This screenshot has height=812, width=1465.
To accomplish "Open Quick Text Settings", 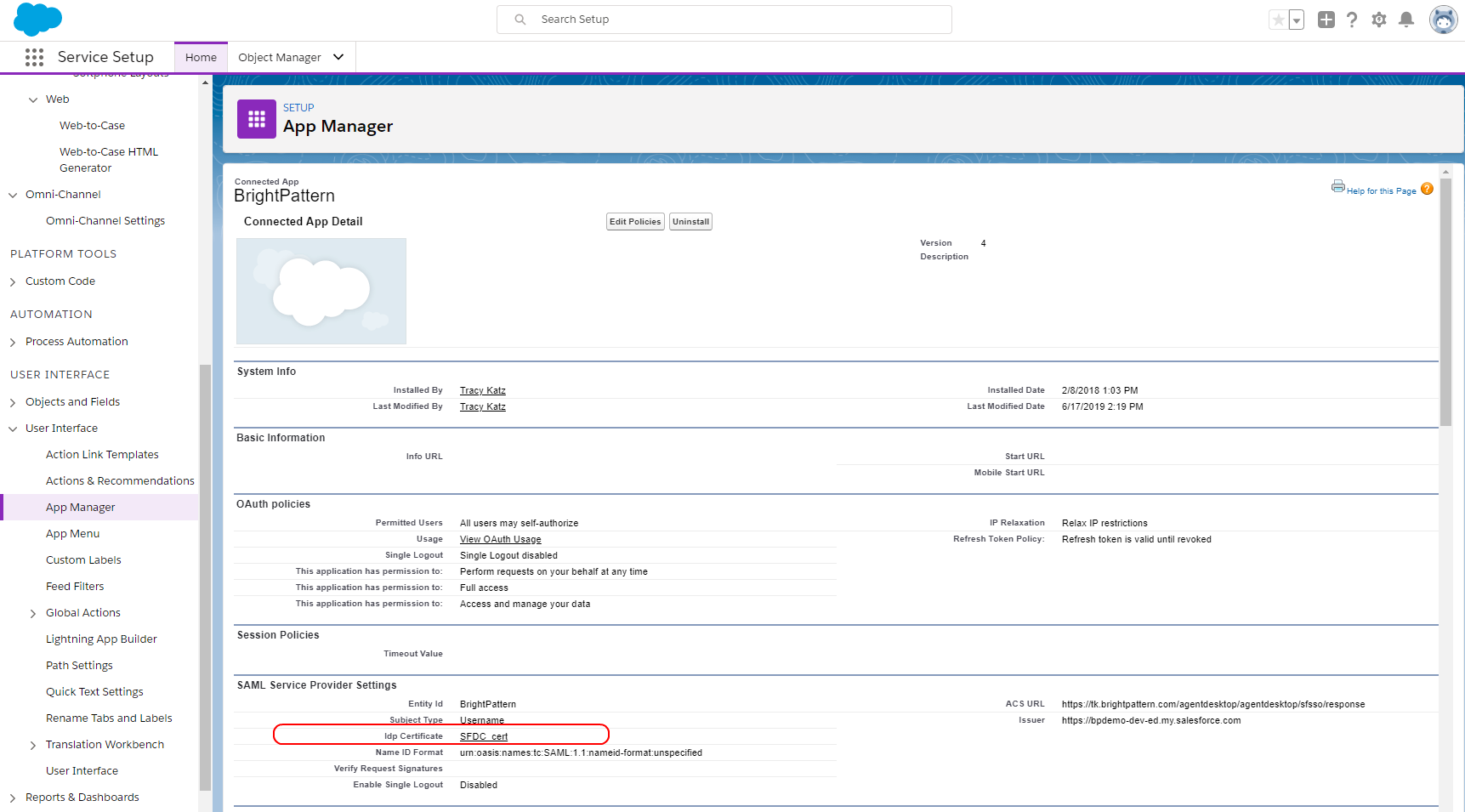I will pos(94,691).
